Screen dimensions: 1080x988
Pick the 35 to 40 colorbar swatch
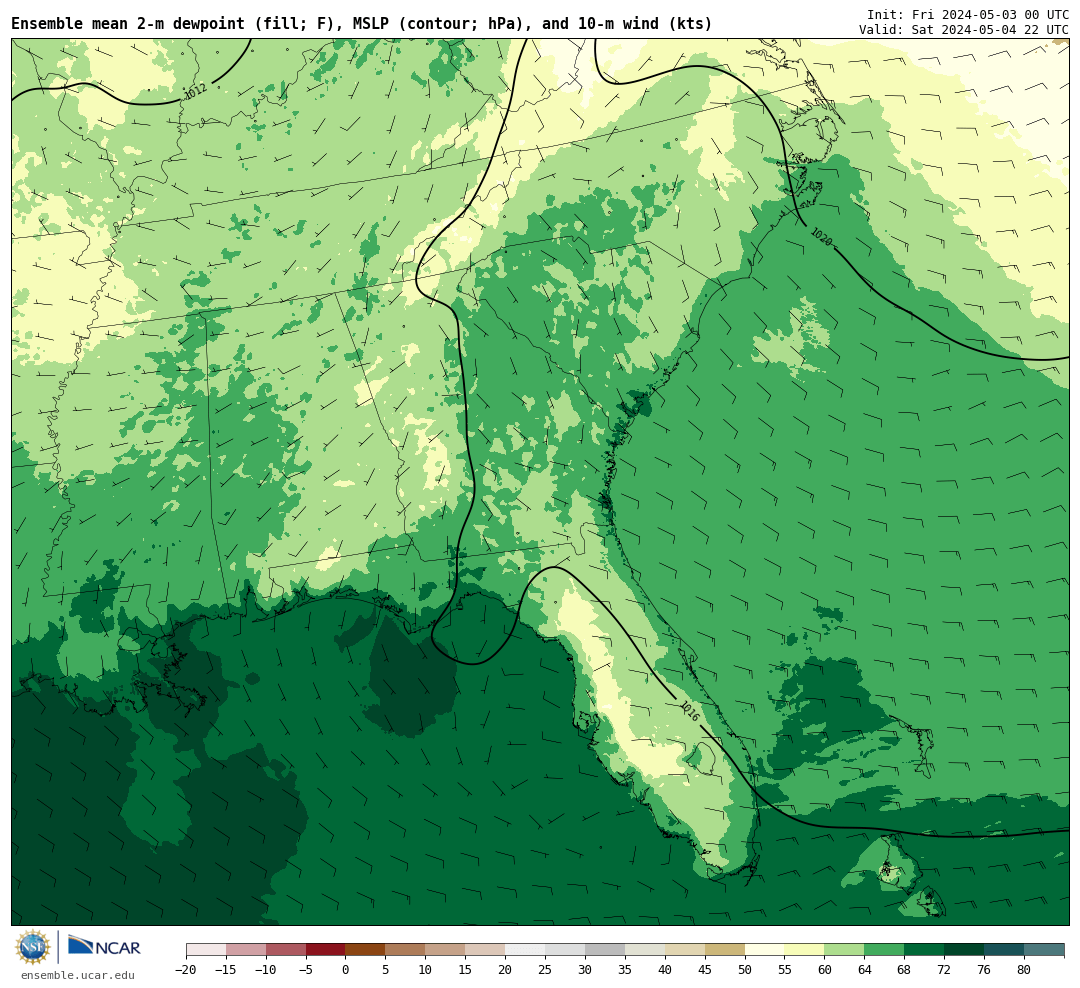click(645, 950)
